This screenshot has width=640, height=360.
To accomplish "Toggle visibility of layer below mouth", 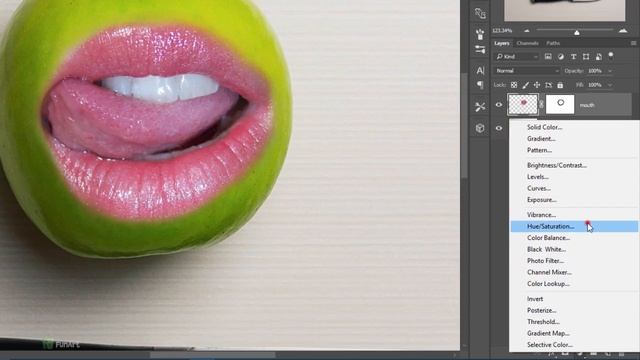I will click(499, 128).
